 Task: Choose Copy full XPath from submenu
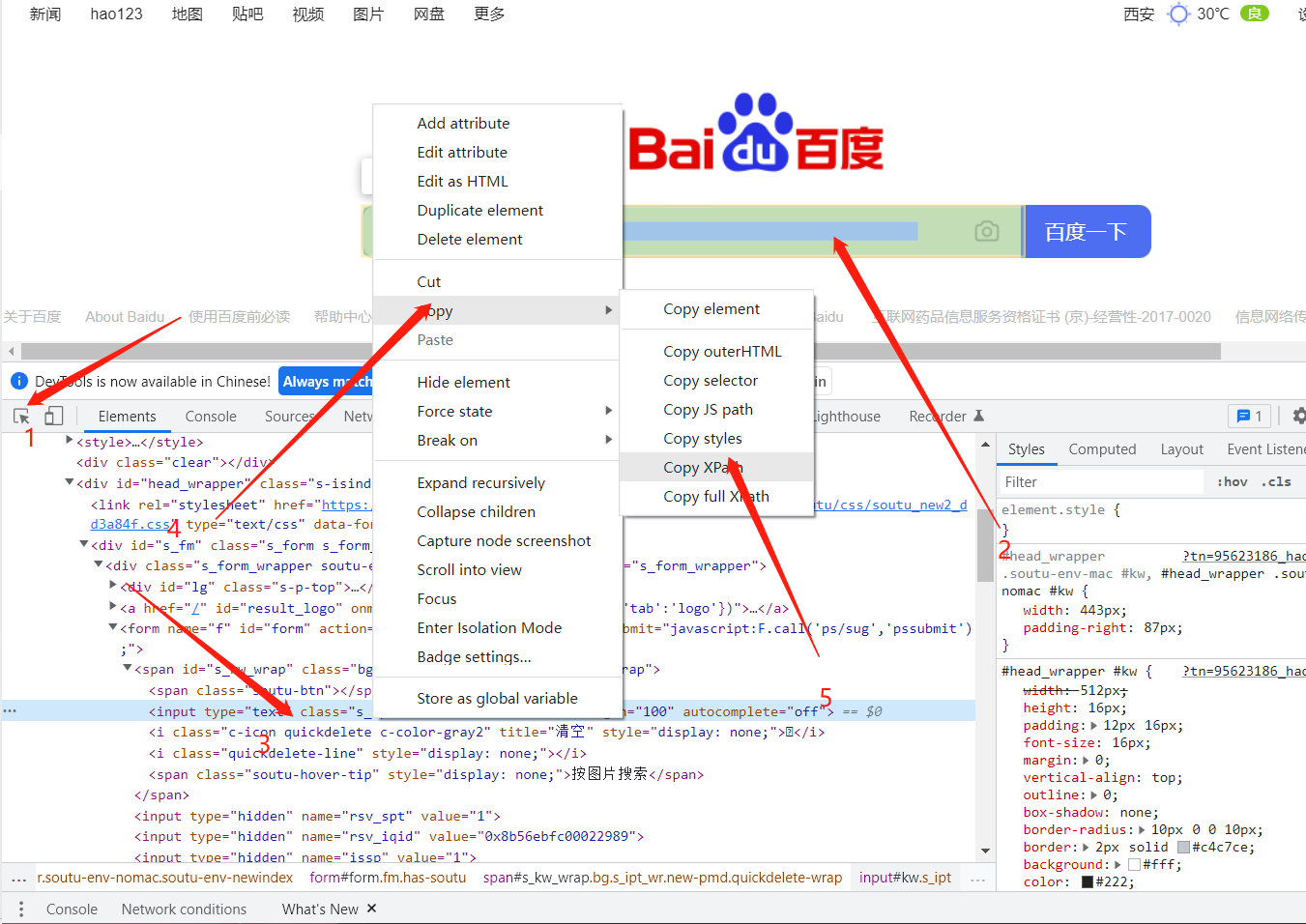[716, 496]
